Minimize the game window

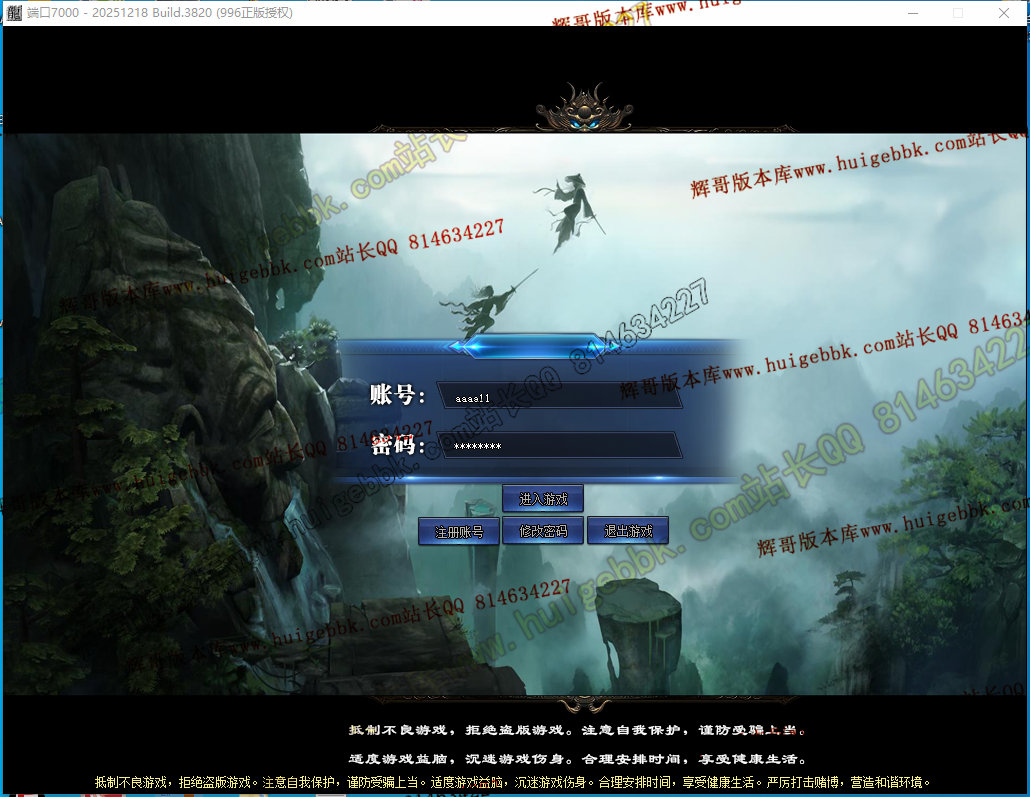pyautogui.click(x=912, y=12)
